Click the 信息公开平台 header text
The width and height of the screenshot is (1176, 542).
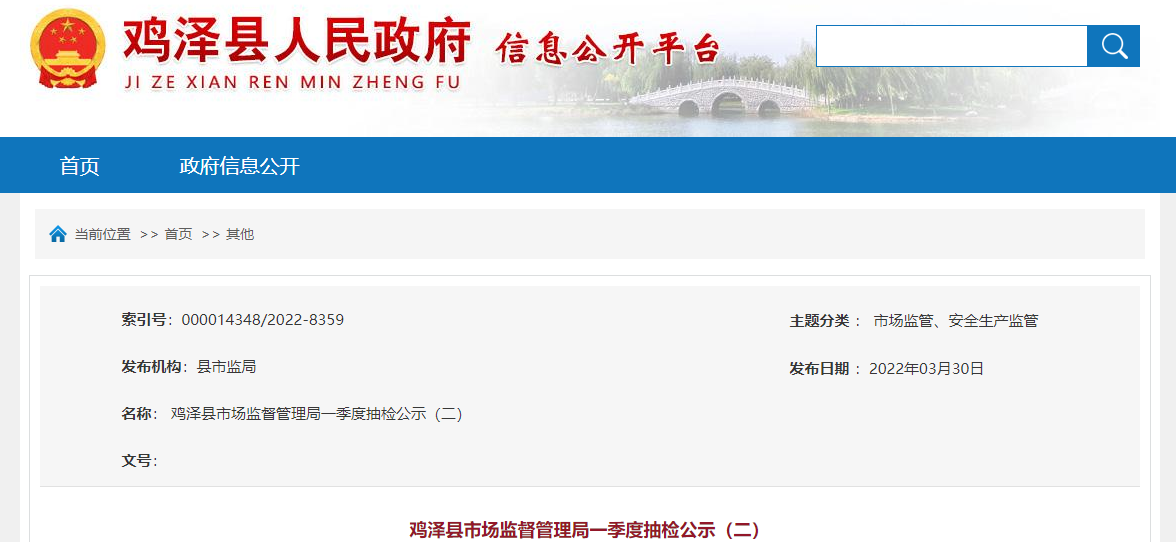coord(607,49)
